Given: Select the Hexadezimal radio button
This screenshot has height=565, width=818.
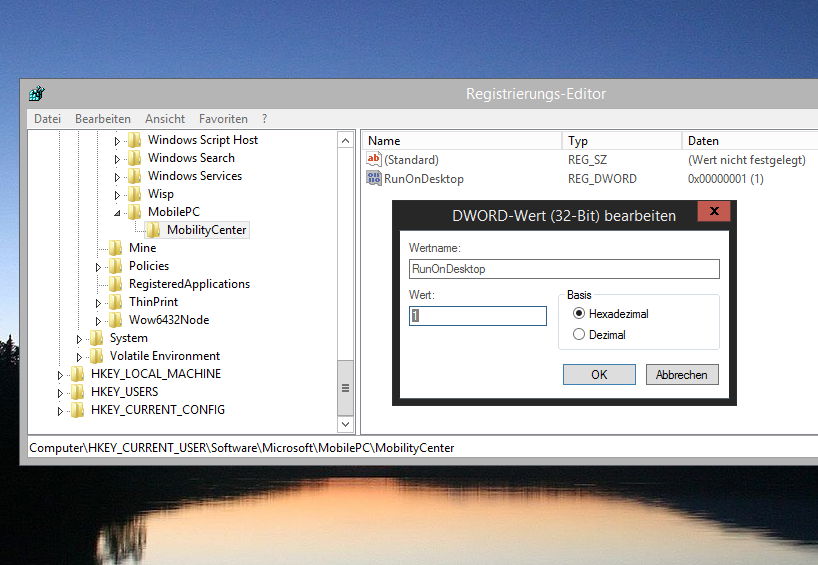Looking at the screenshot, I should (579, 314).
